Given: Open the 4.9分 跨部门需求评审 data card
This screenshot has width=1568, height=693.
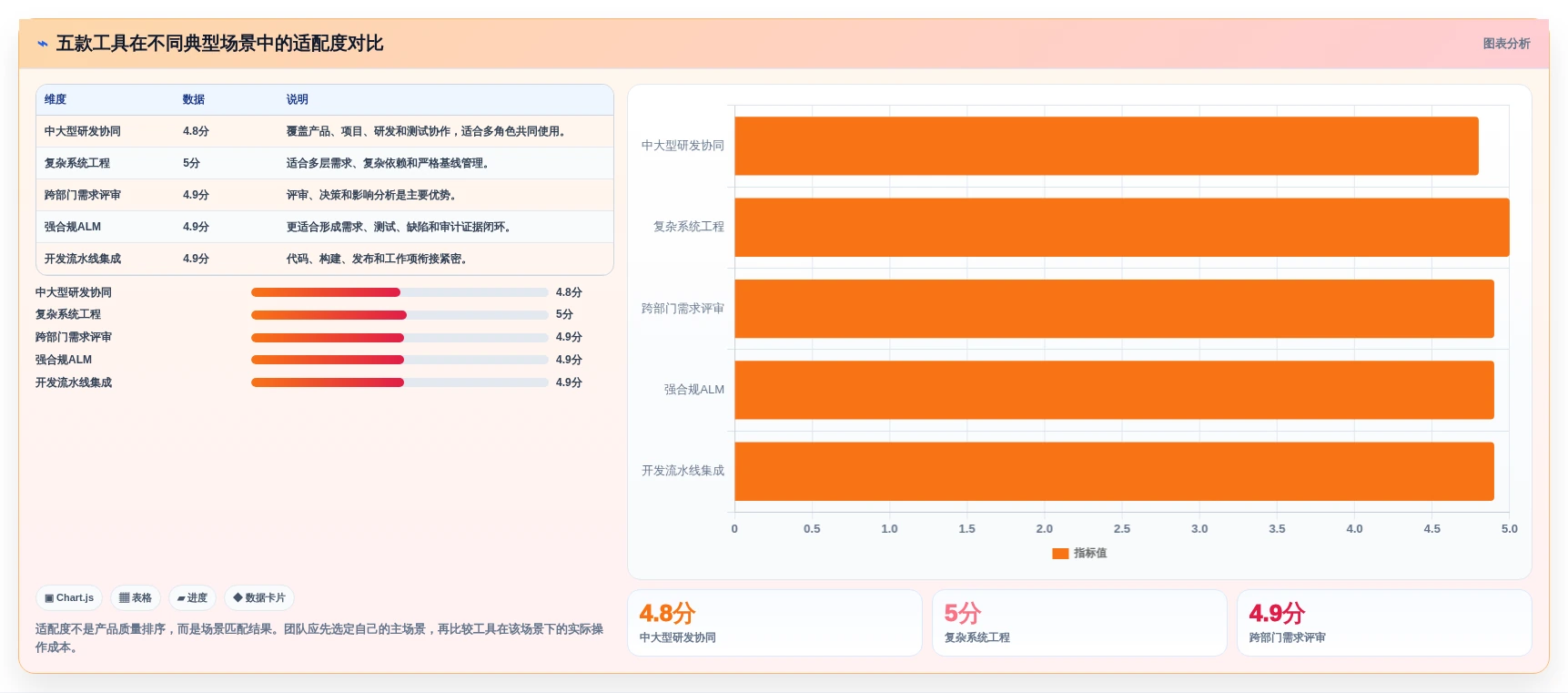Looking at the screenshot, I should pyautogui.click(x=1384, y=623).
